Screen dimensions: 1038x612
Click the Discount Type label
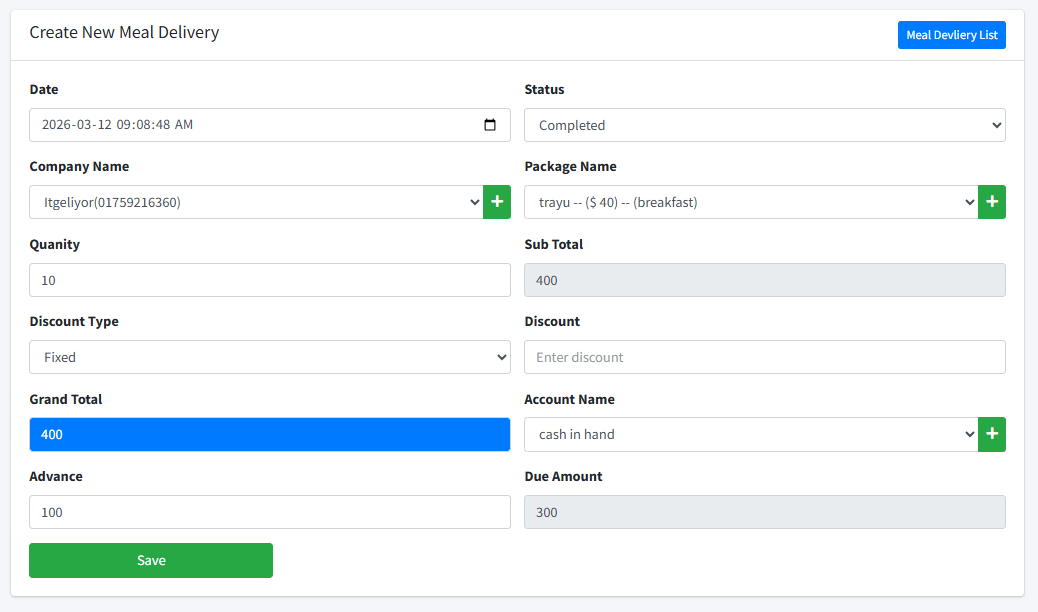74,322
